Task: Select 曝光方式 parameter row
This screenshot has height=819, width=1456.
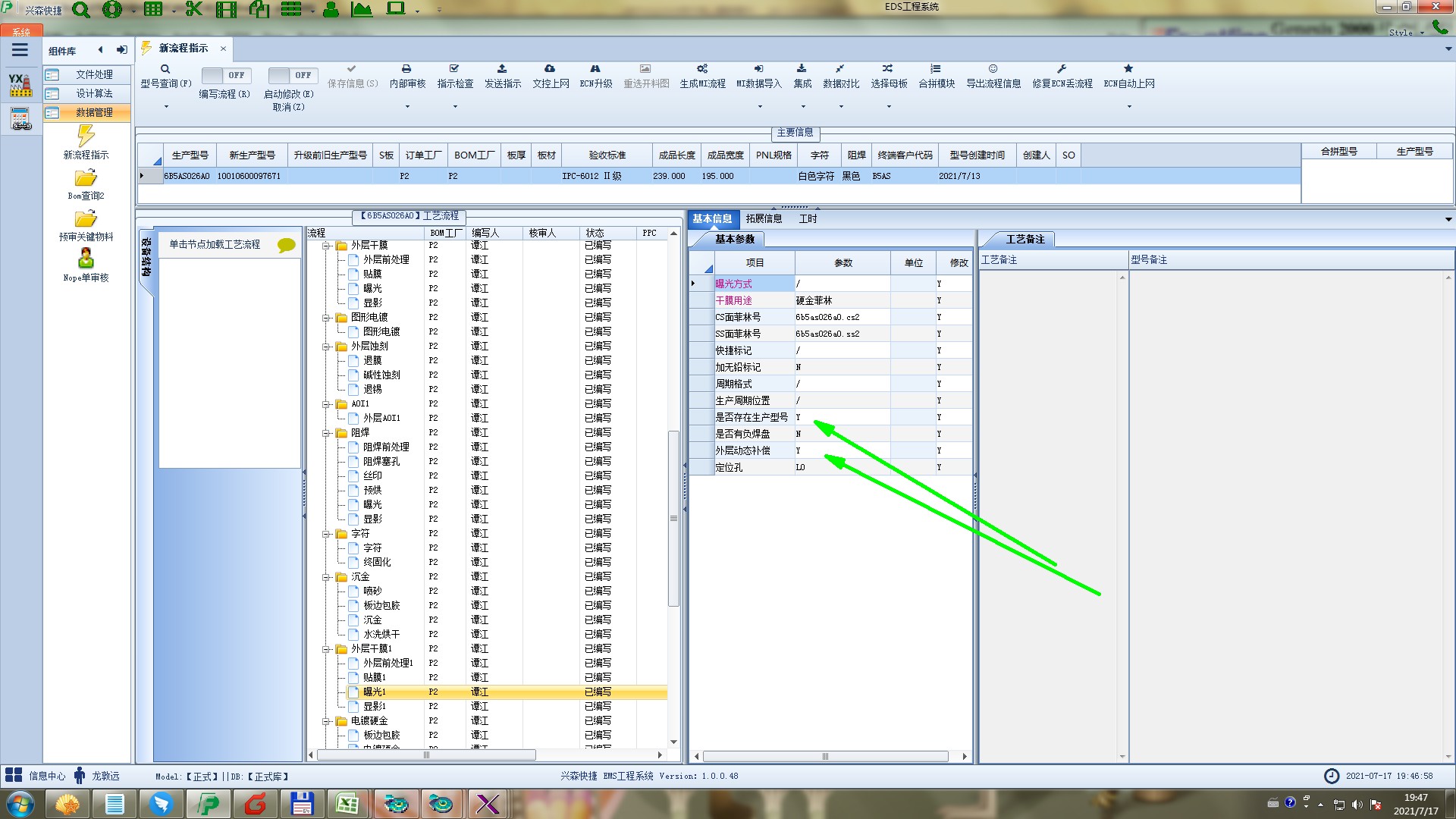Action: pos(830,284)
